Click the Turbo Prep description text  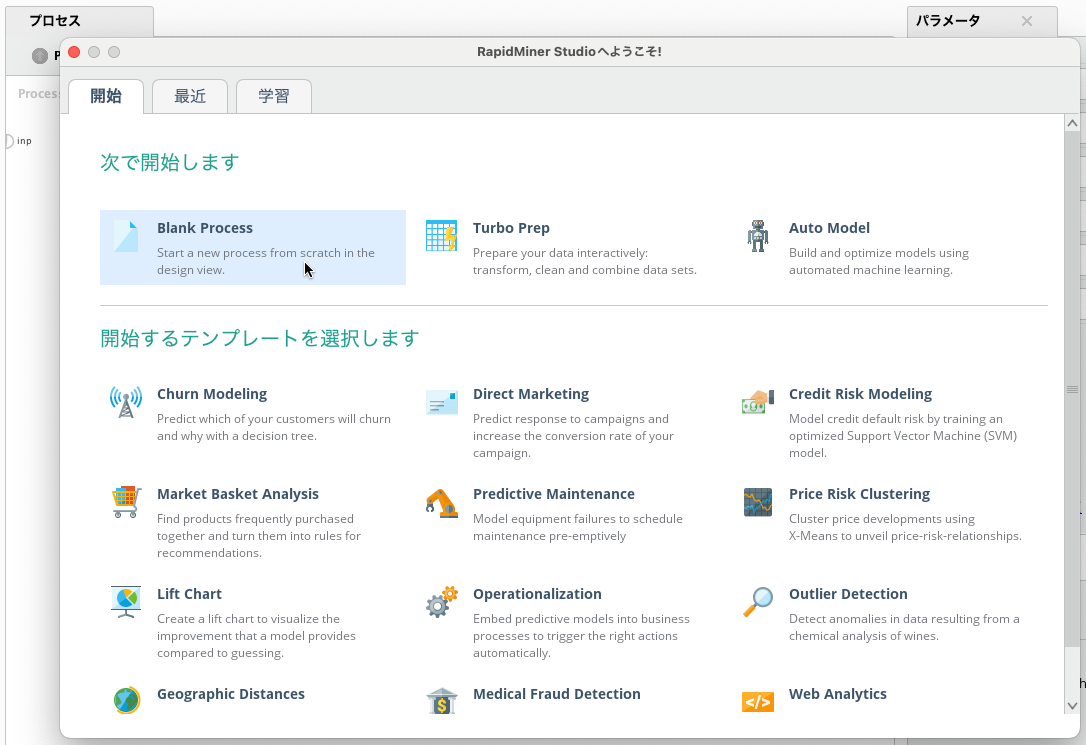(x=585, y=262)
